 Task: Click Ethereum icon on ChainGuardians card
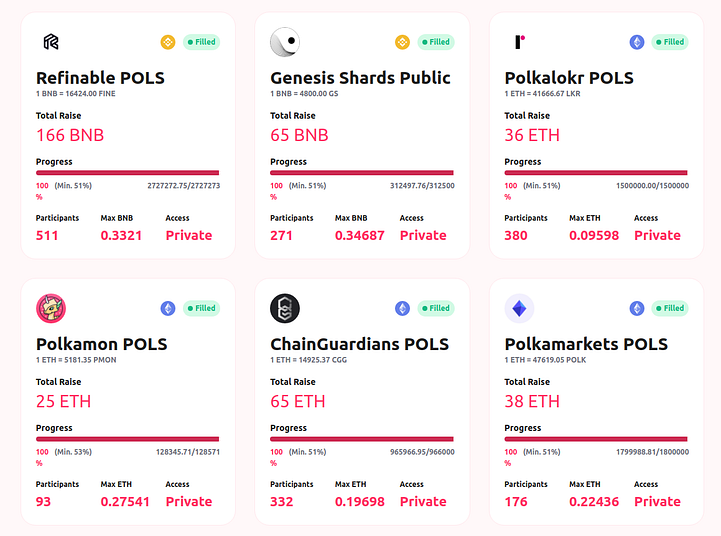pos(403,308)
